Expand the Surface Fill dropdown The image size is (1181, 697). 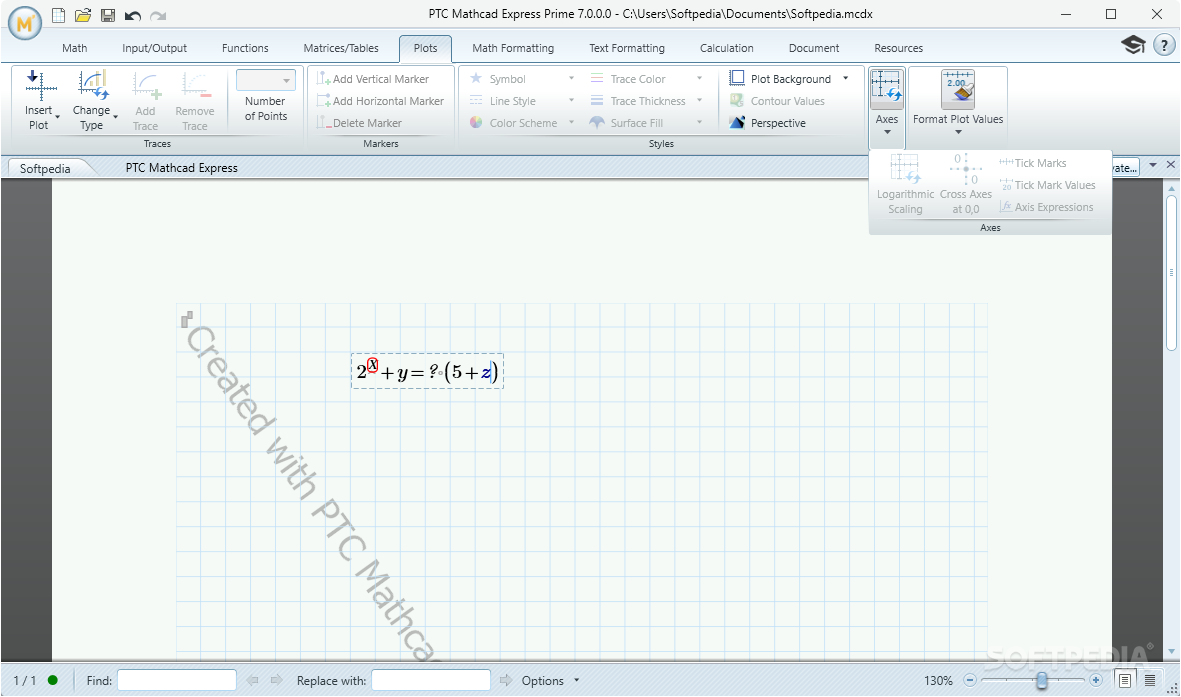(x=700, y=122)
